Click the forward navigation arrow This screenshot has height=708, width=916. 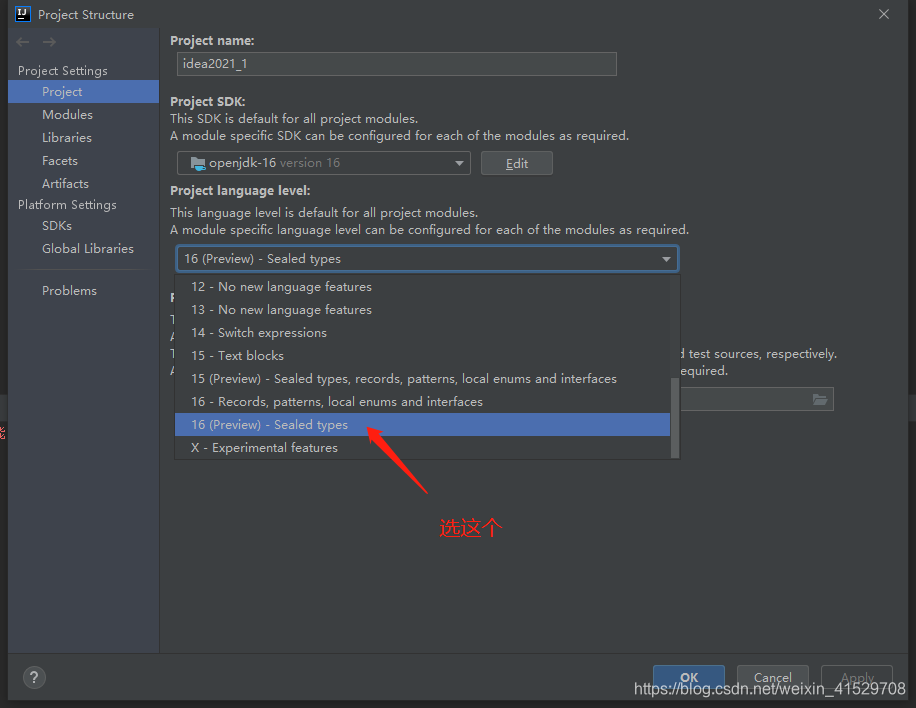(x=50, y=42)
